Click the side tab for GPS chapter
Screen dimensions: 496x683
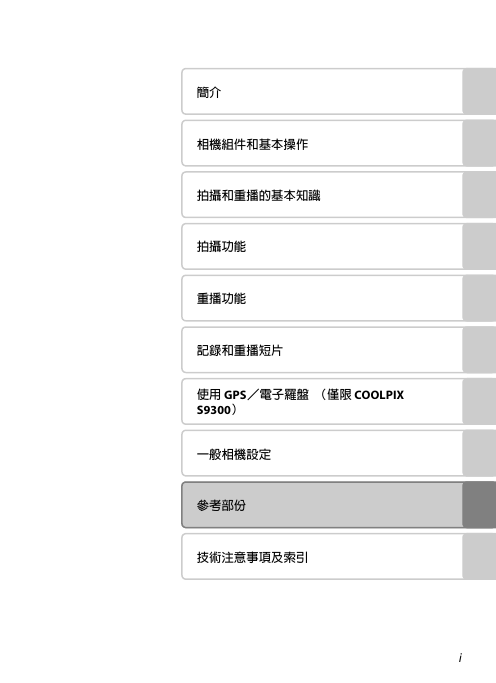point(479,402)
